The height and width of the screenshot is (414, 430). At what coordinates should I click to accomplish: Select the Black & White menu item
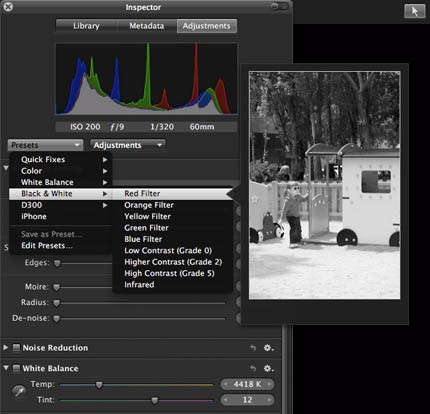coord(60,194)
